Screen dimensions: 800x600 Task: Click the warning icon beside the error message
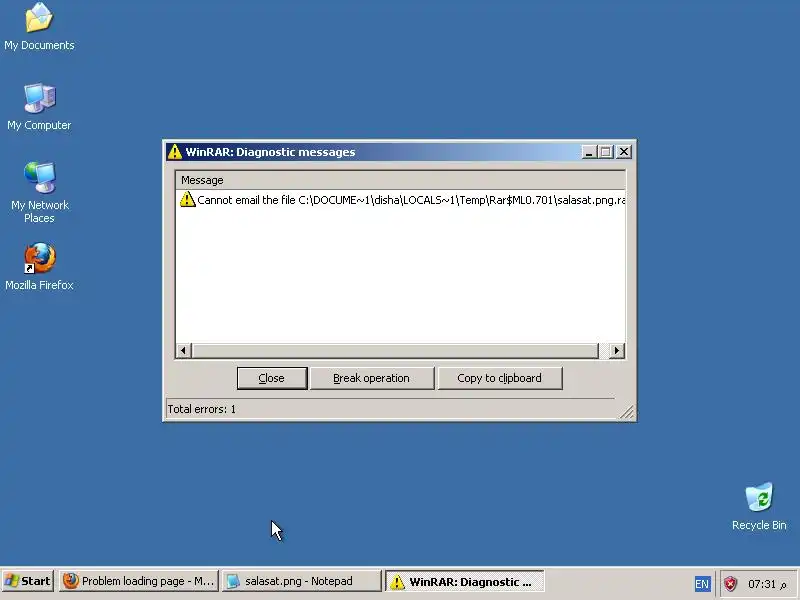click(x=187, y=199)
